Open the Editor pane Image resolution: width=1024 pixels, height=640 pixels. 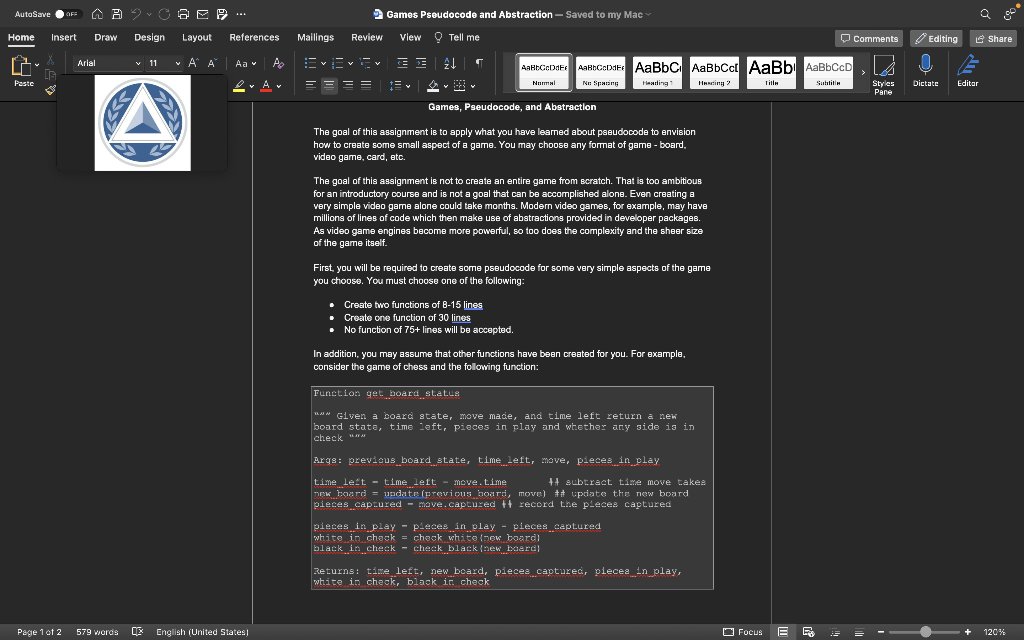pyautogui.click(x=967, y=71)
